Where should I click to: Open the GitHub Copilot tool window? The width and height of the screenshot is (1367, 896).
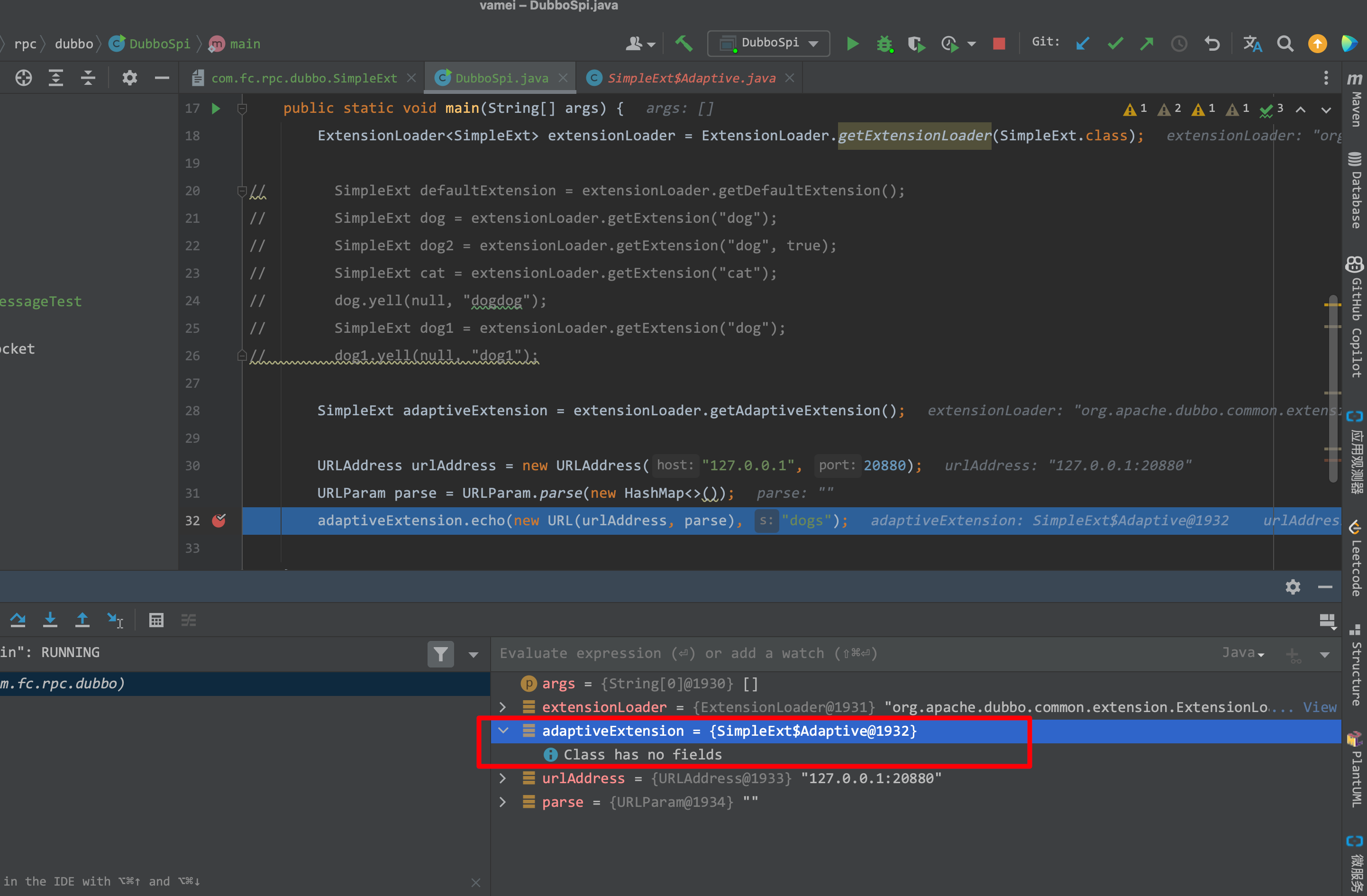(1356, 317)
